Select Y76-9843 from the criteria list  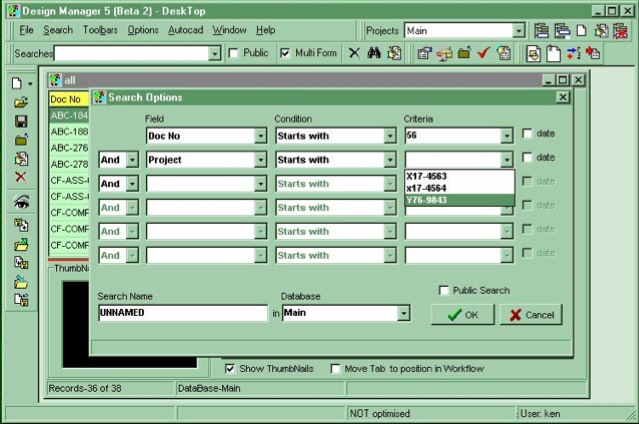click(x=460, y=200)
